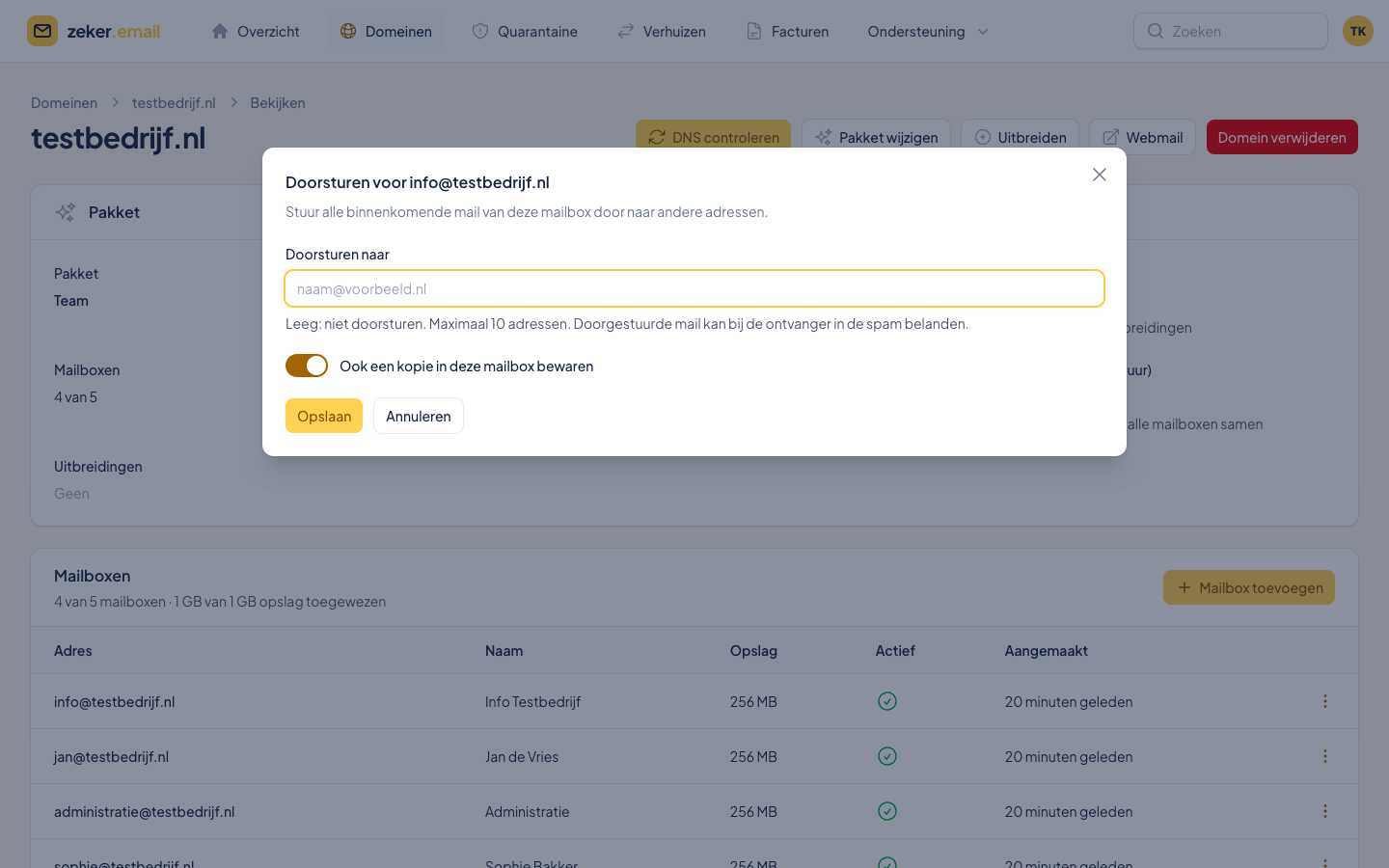Follow the testbedrijf.nl breadcrumb link
The width and height of the screenshot is (1389, 868).
(x=174, y=102)
